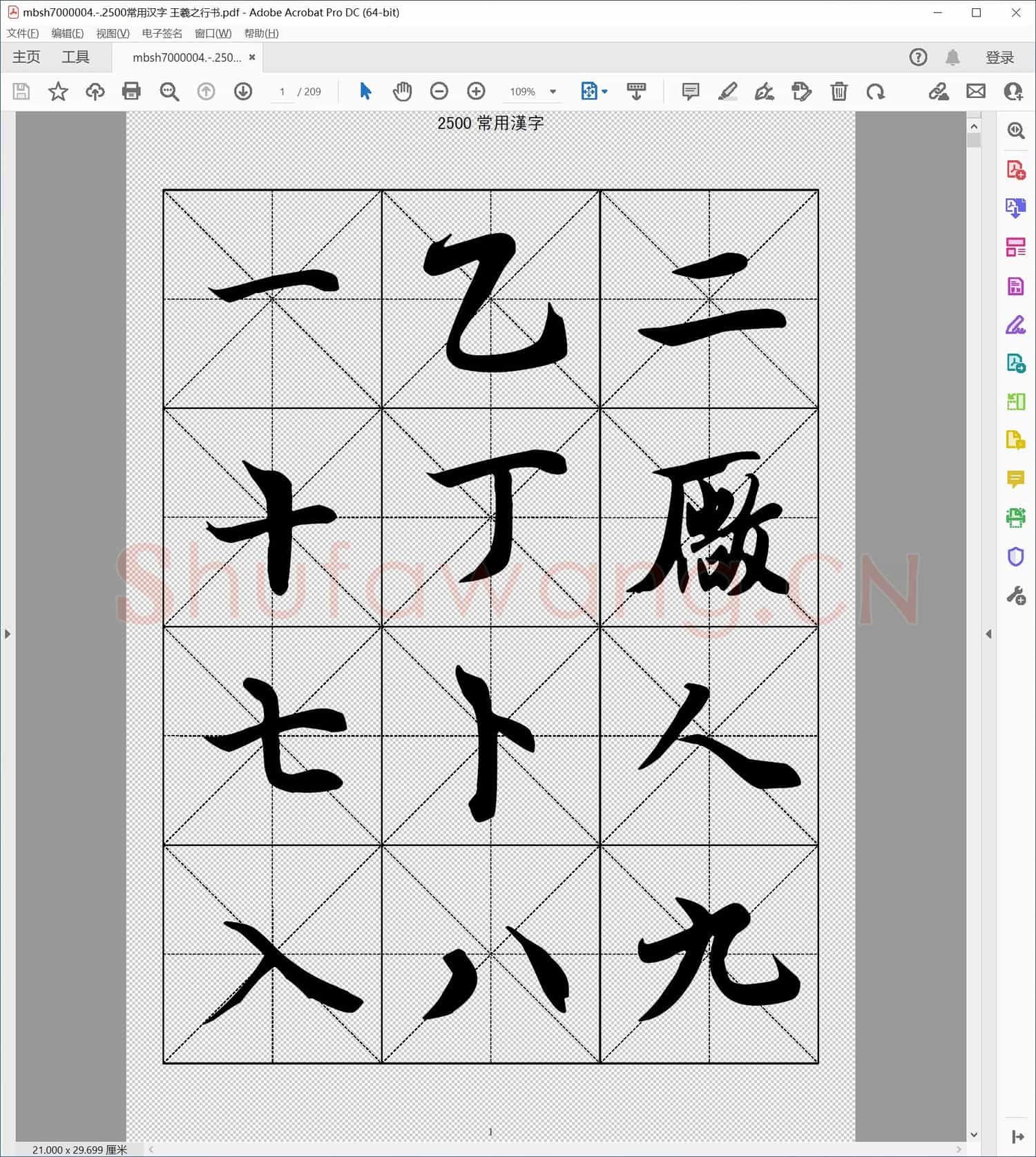Add a sticky note comment
The height and width of the screenshot is (1157, 1036).
690,91
